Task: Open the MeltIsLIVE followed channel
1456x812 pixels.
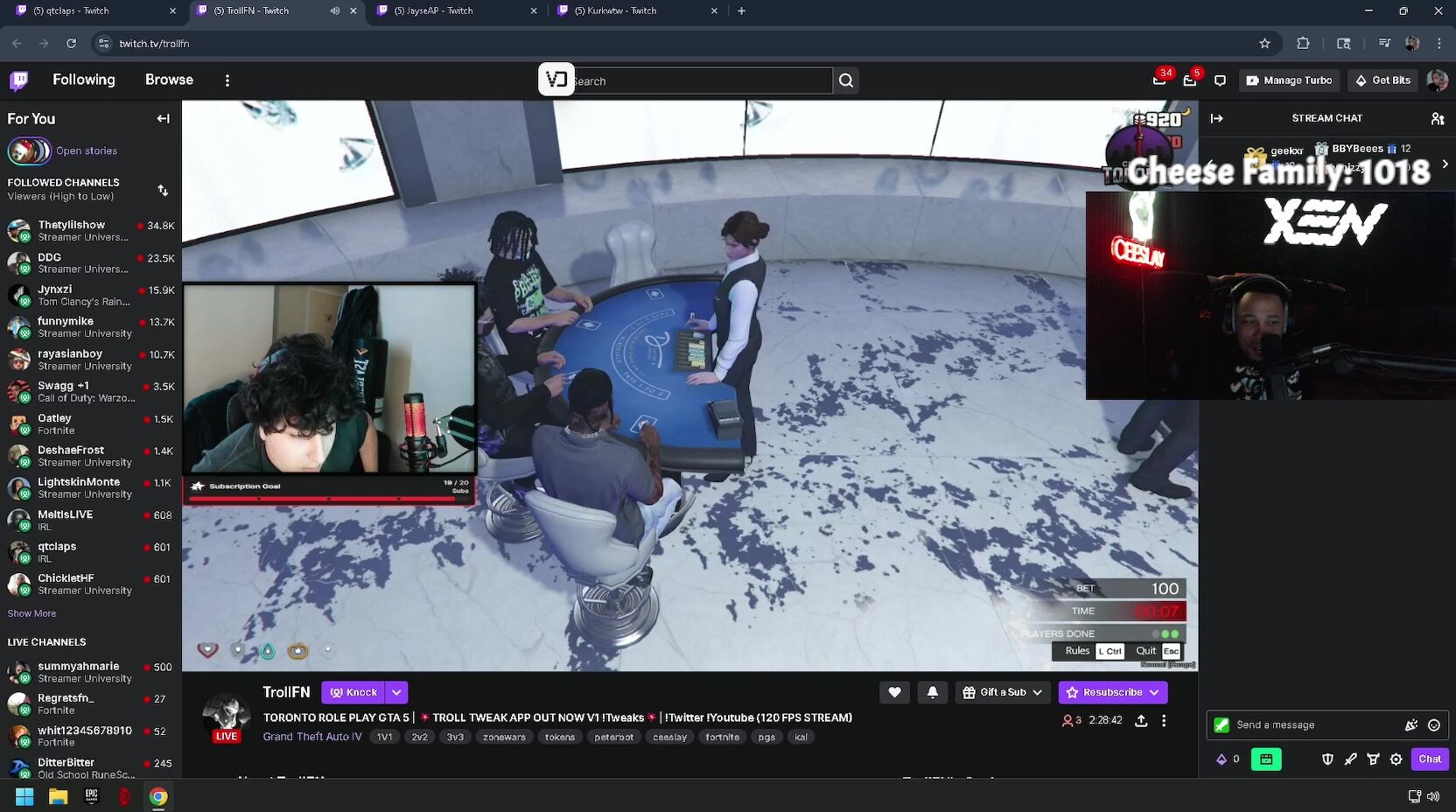Action: pyautogui.click(x=91, y=521)
